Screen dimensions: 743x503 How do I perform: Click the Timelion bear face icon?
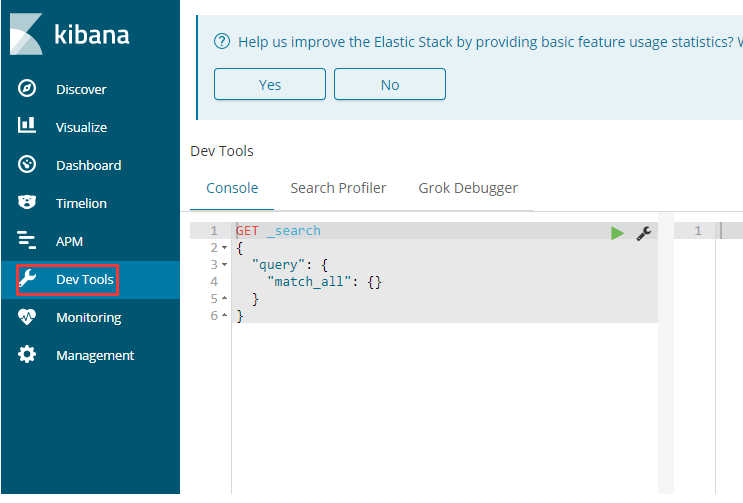(28, 203)
